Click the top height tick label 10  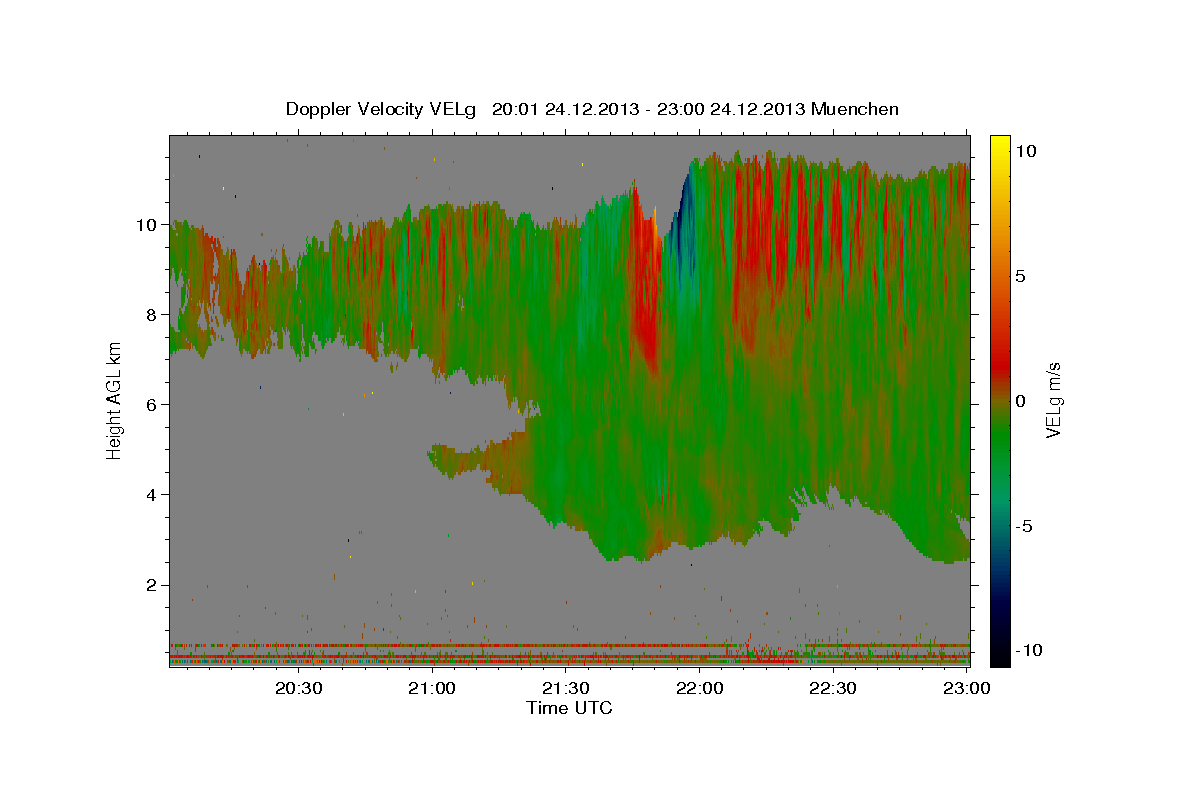tap(148, 225)
